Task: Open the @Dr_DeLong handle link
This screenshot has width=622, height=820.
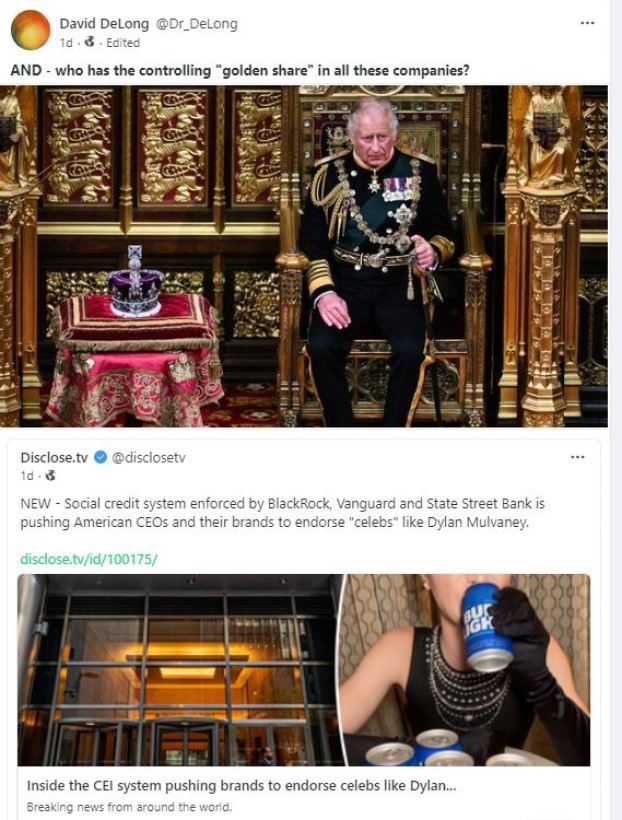Action: coord(197,24)
